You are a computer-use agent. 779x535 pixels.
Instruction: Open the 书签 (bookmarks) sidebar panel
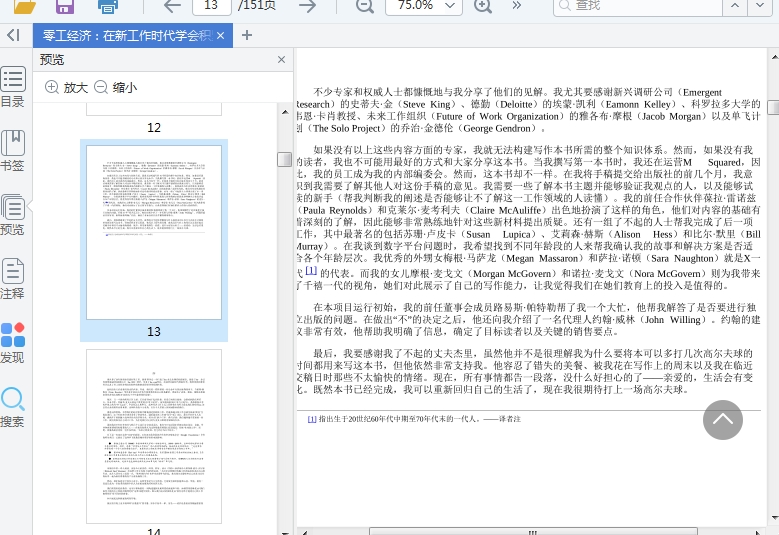[13, 151]
